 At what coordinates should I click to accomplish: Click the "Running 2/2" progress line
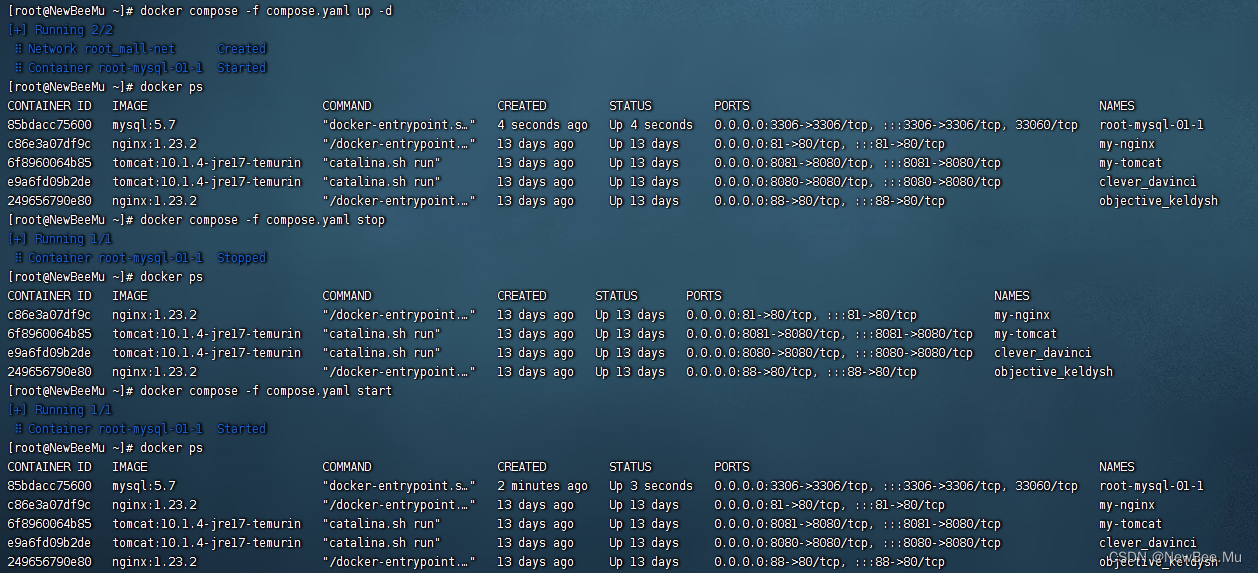click(60, 29)
